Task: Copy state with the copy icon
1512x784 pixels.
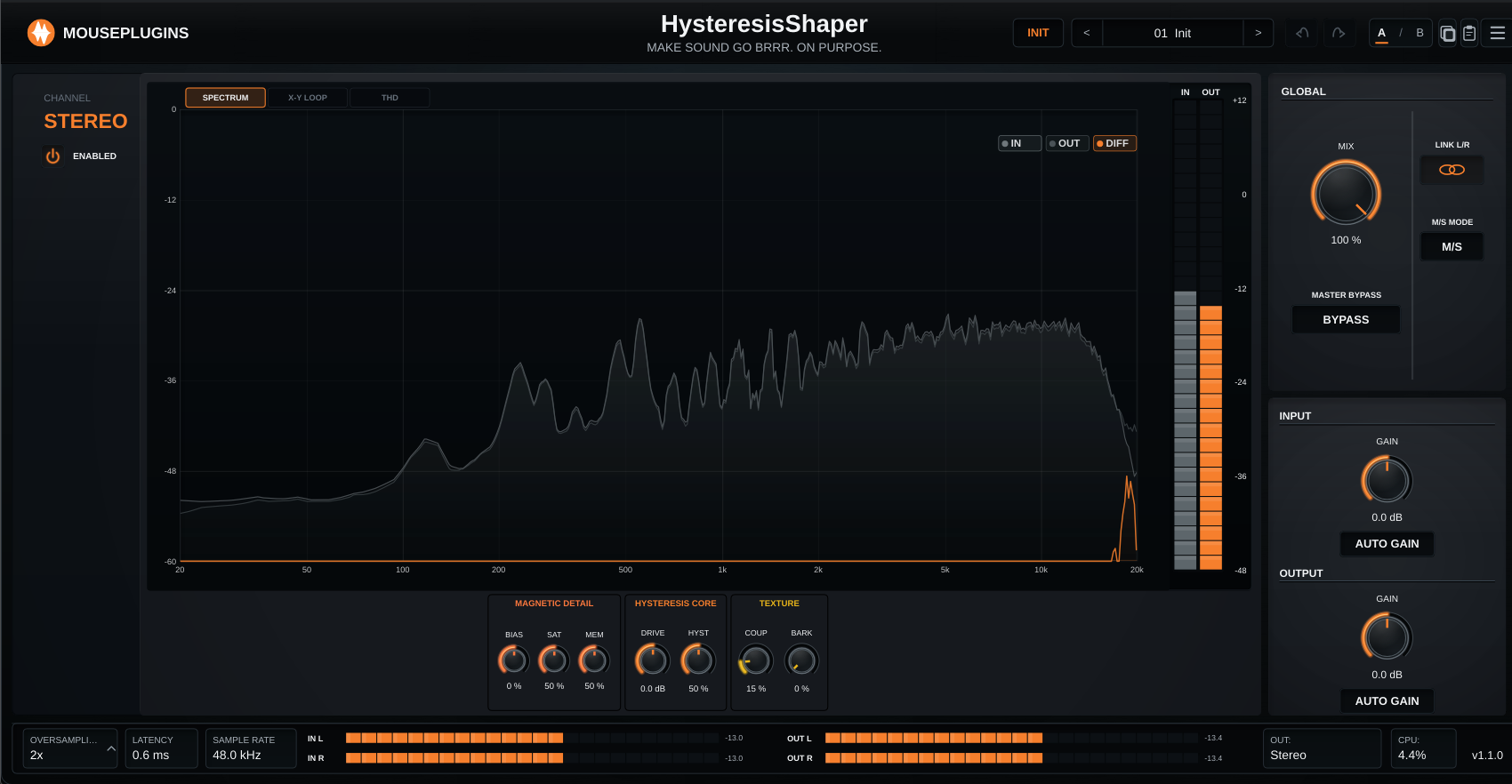Action: pyautogui.click(x=1448, y=33)
